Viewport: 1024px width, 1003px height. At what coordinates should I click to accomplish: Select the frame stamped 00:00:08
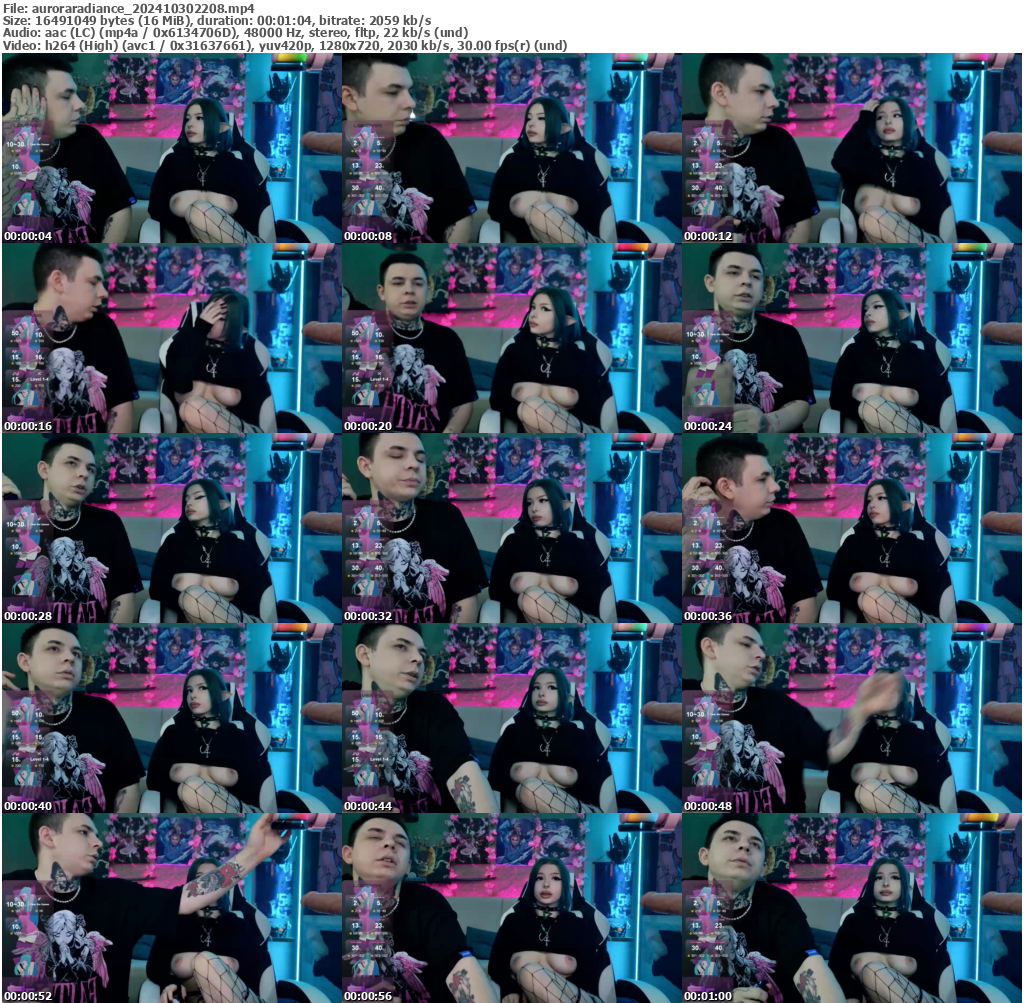pyautogui.click(x=511, y=148)
